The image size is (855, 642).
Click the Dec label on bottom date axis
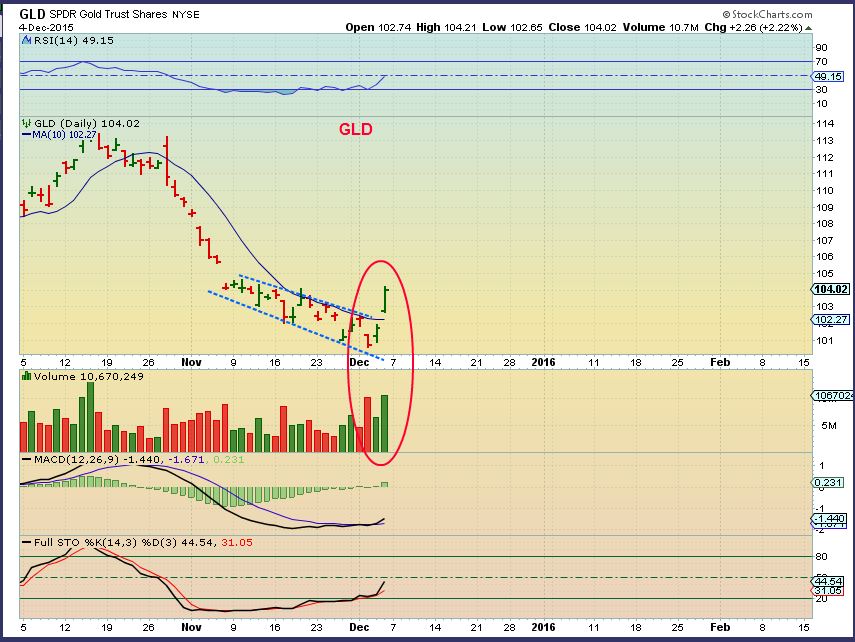click(x=359, y=627)
